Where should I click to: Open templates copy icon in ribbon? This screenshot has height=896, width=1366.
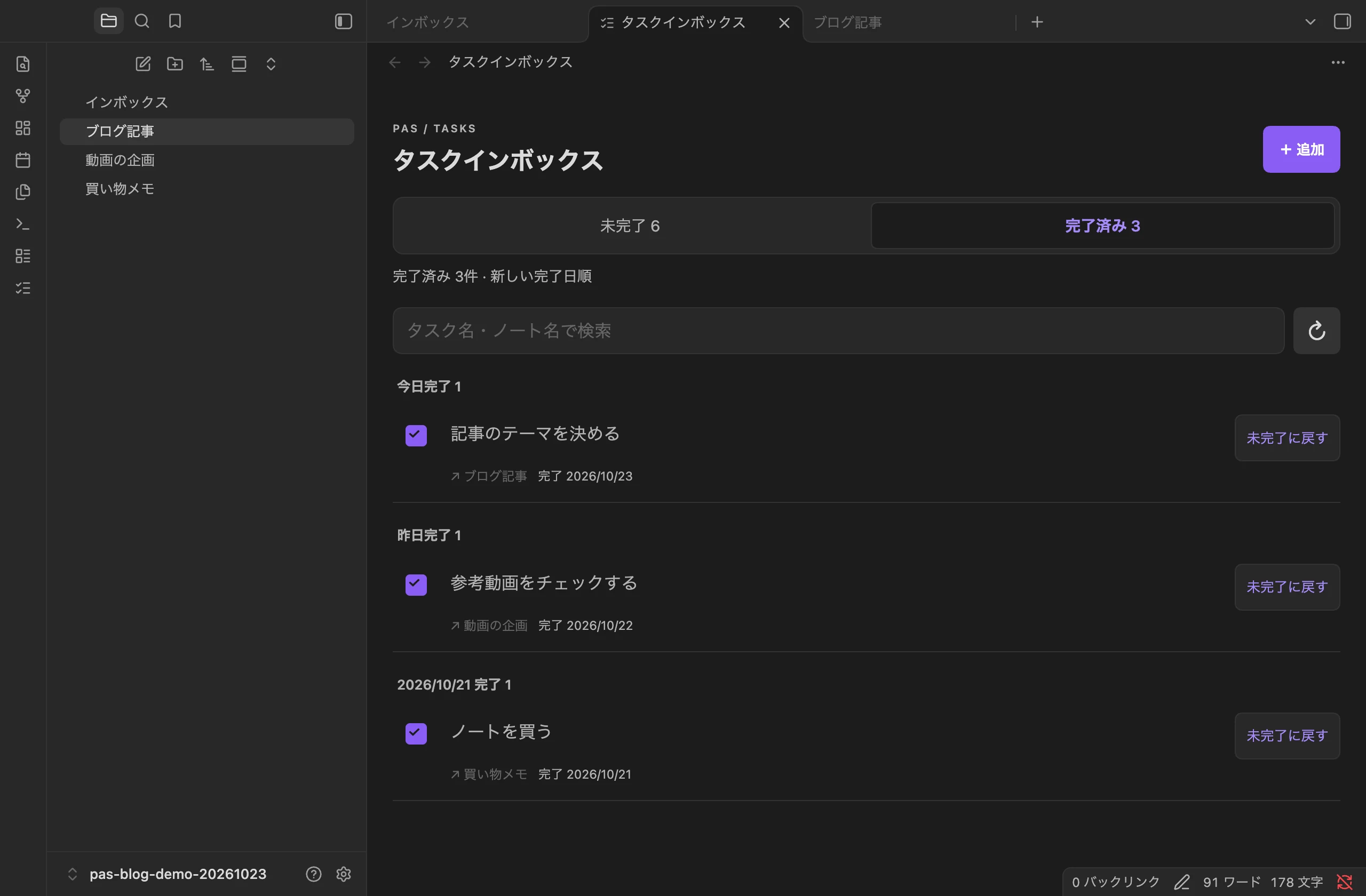point(23,191)
